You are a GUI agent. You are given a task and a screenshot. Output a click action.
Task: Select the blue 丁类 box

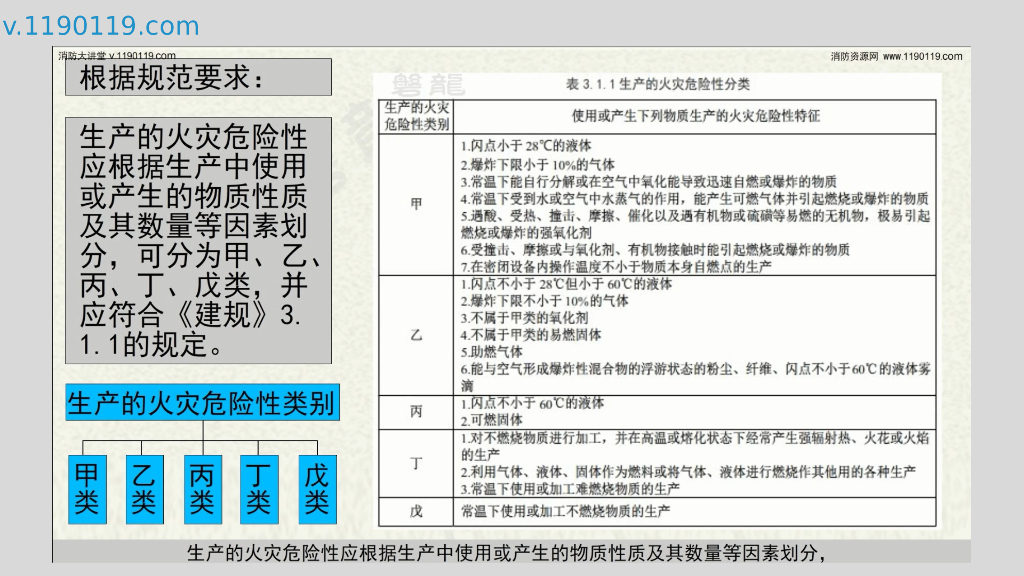259,489
